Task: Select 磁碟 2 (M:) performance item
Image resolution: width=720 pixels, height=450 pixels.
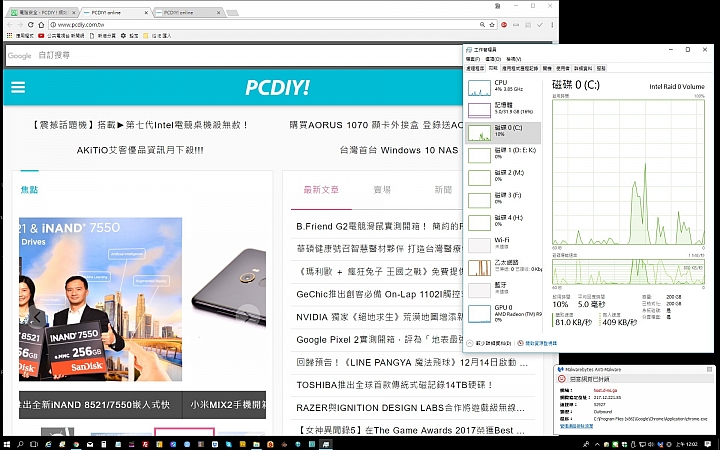Action: pos(504,178)
